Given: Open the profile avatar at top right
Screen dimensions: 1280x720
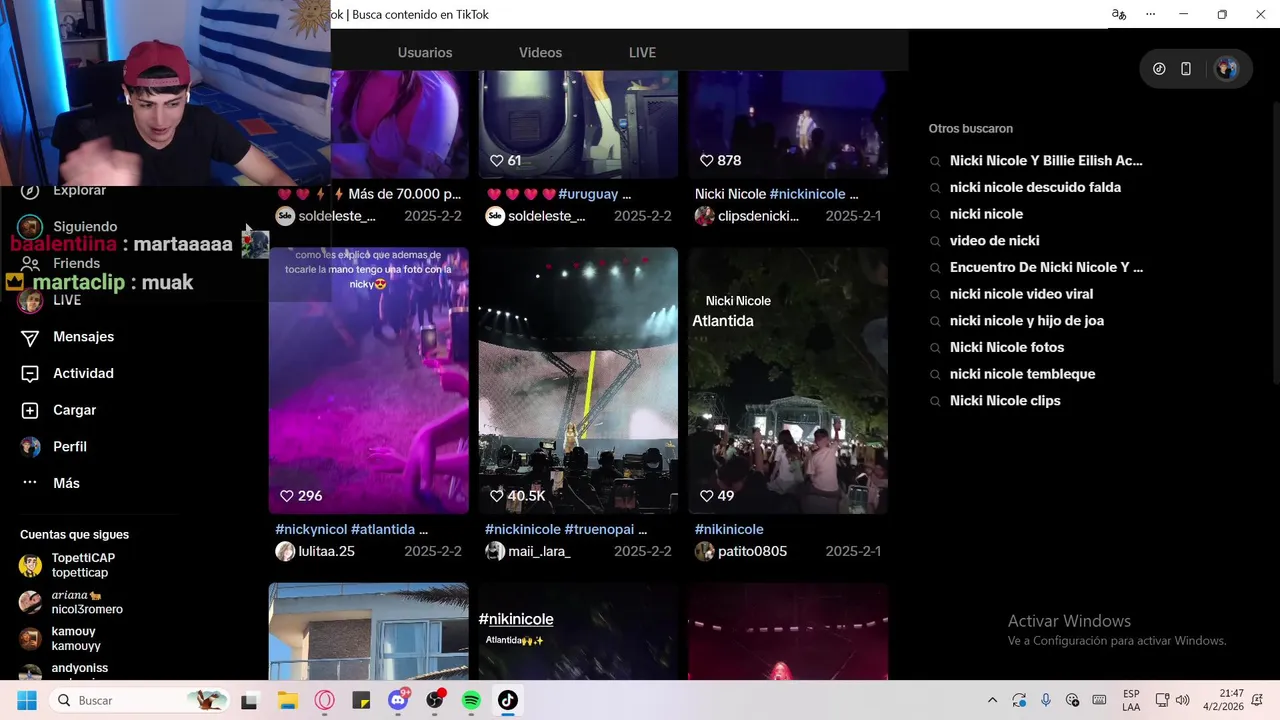Looking at the screenshot, I should (x=1226, y=69).
